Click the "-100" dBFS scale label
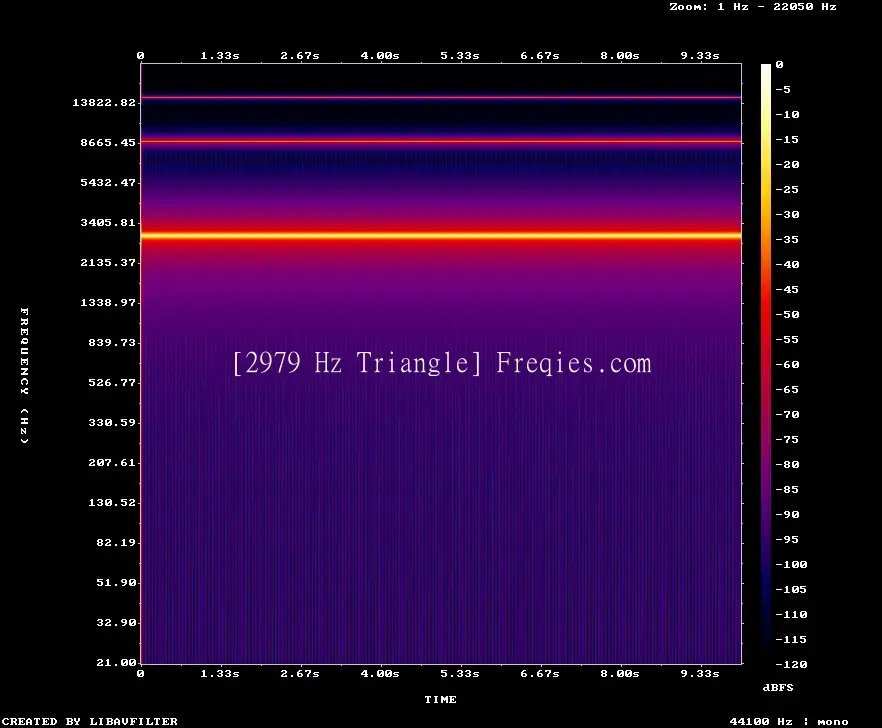882x728 pixels. pos(791,564)
